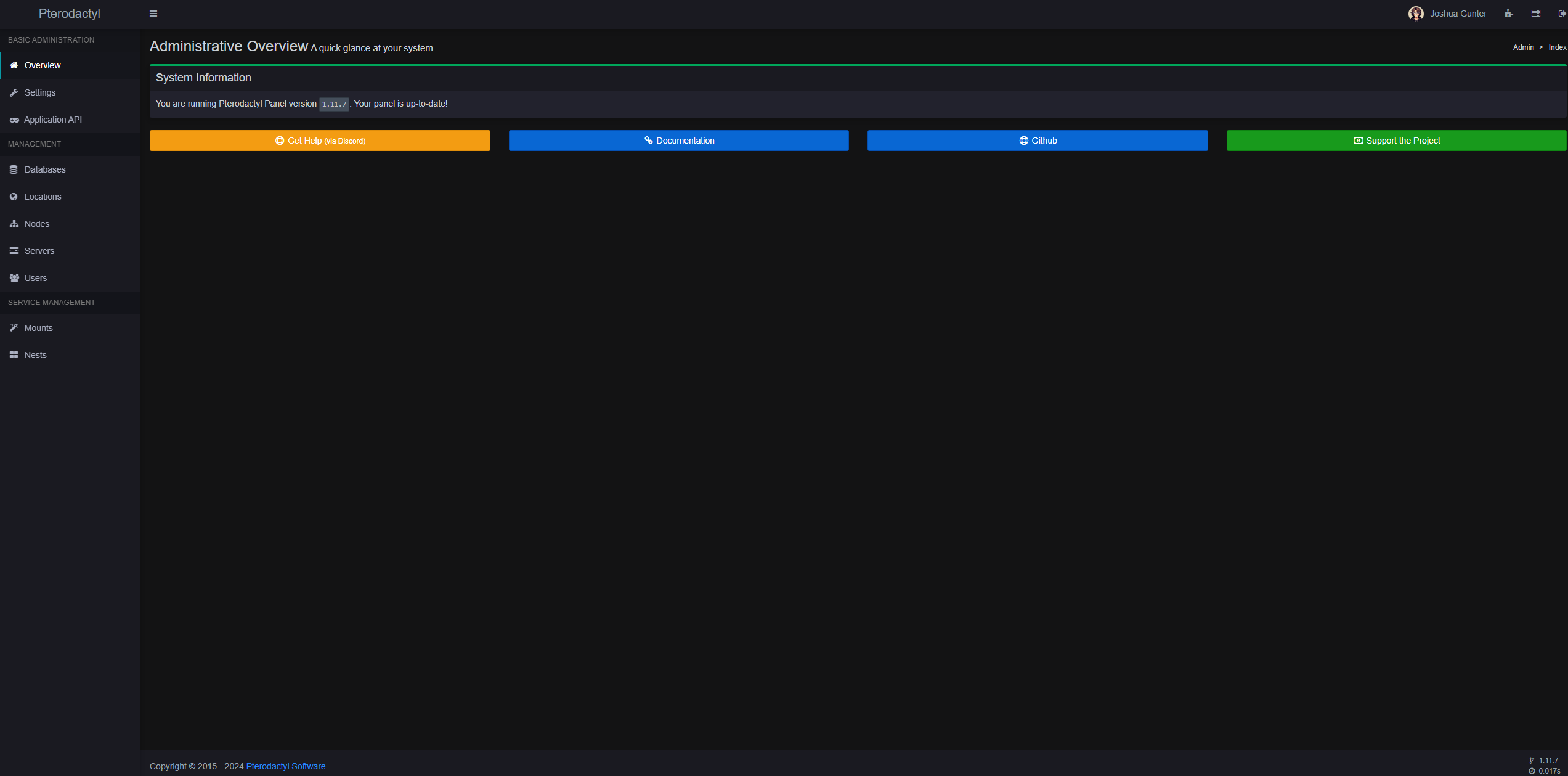
Task: Click the puzzle-piece icon in top bar
Action: point(1508,14)
